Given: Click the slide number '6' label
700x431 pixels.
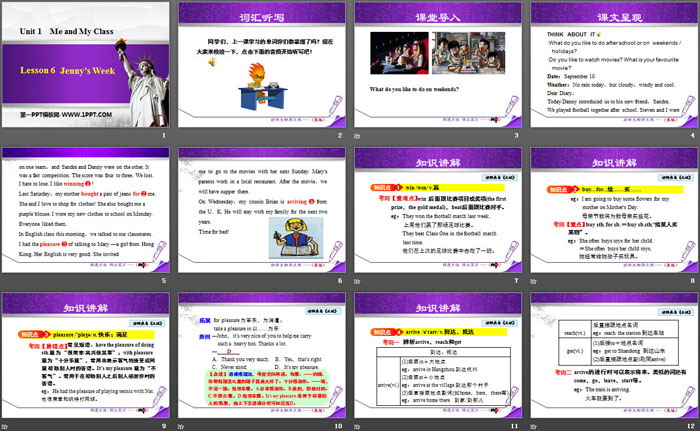Looking at the screenshot, I should click(x=340, y=280).
